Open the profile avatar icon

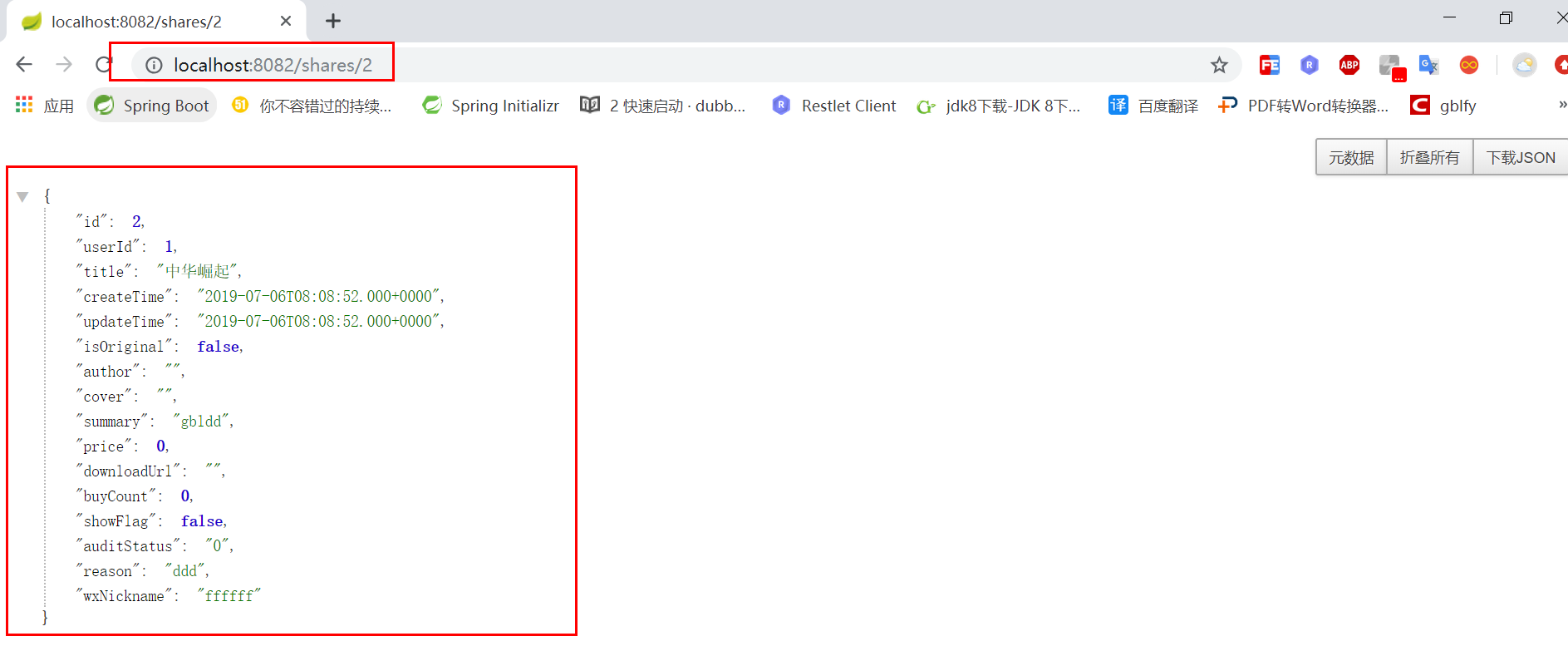pos(1525,65)
